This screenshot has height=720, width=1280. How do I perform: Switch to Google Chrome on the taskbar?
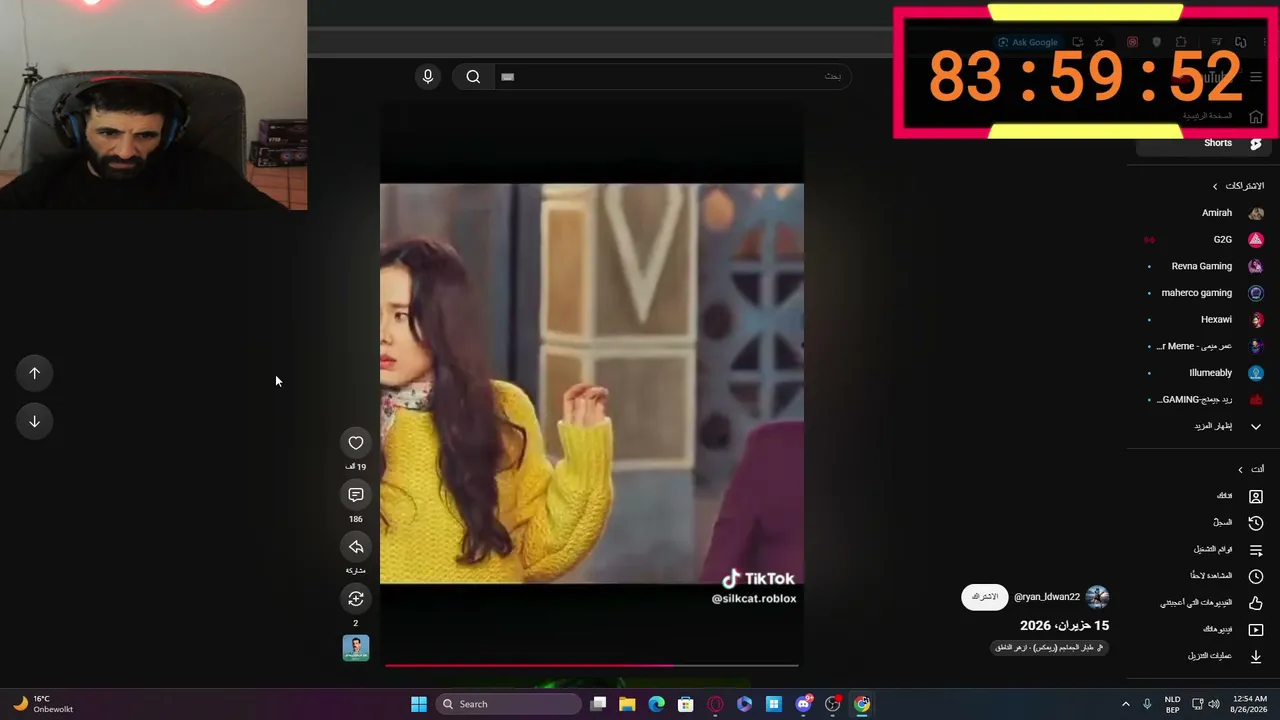point(862,704)
